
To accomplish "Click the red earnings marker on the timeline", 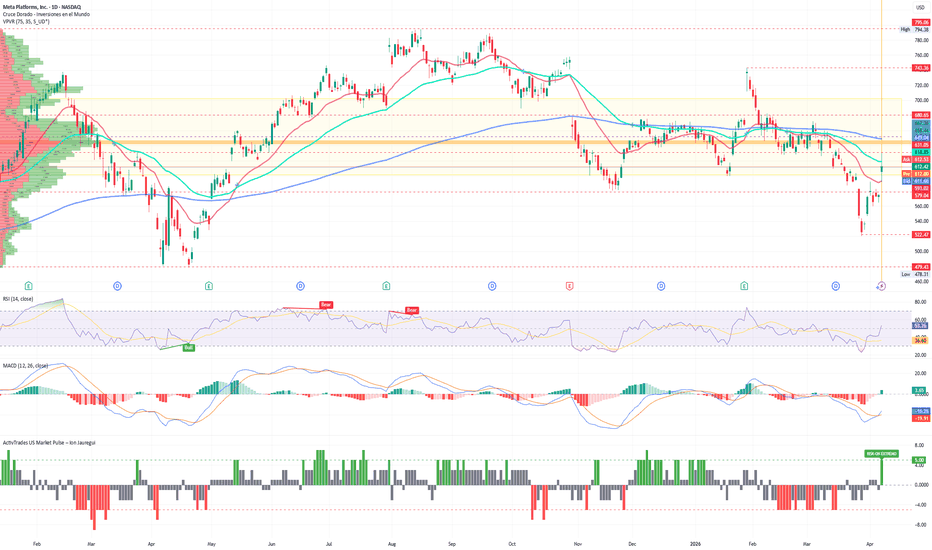I will 569,286.
